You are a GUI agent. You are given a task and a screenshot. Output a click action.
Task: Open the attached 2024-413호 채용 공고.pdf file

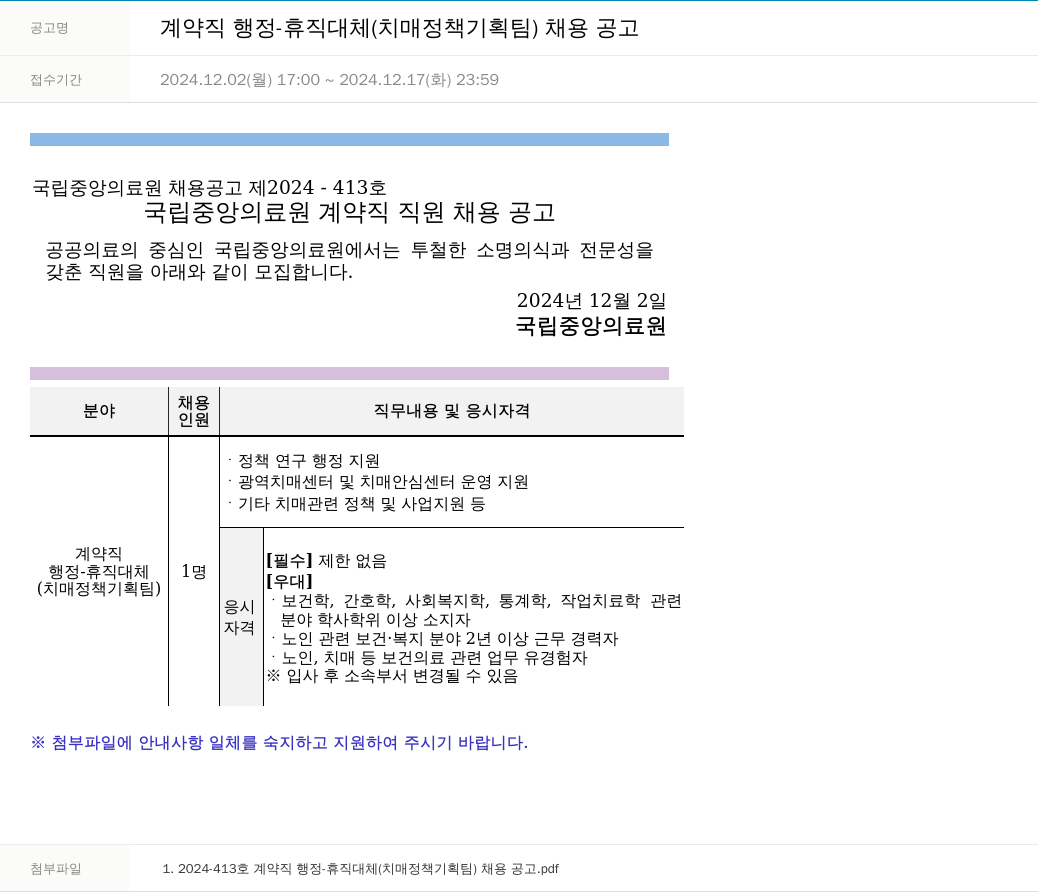pos(361,869)
